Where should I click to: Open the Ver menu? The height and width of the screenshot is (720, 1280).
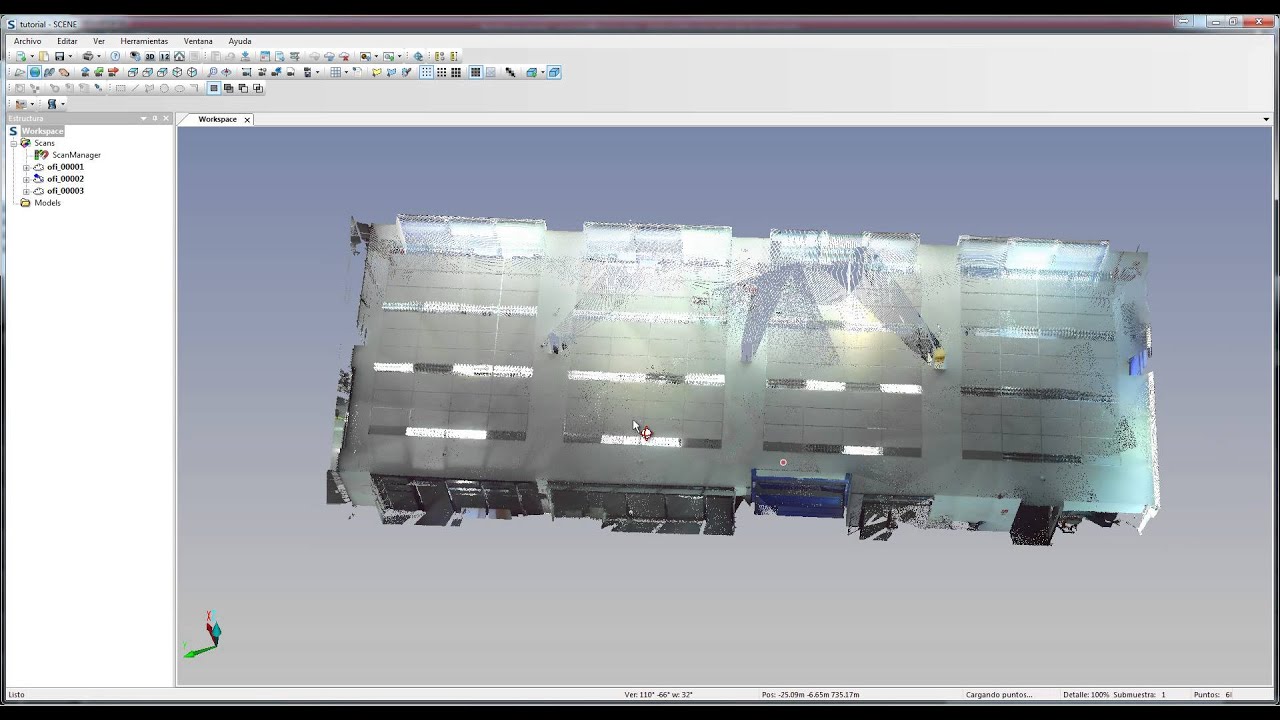point(99,41)
